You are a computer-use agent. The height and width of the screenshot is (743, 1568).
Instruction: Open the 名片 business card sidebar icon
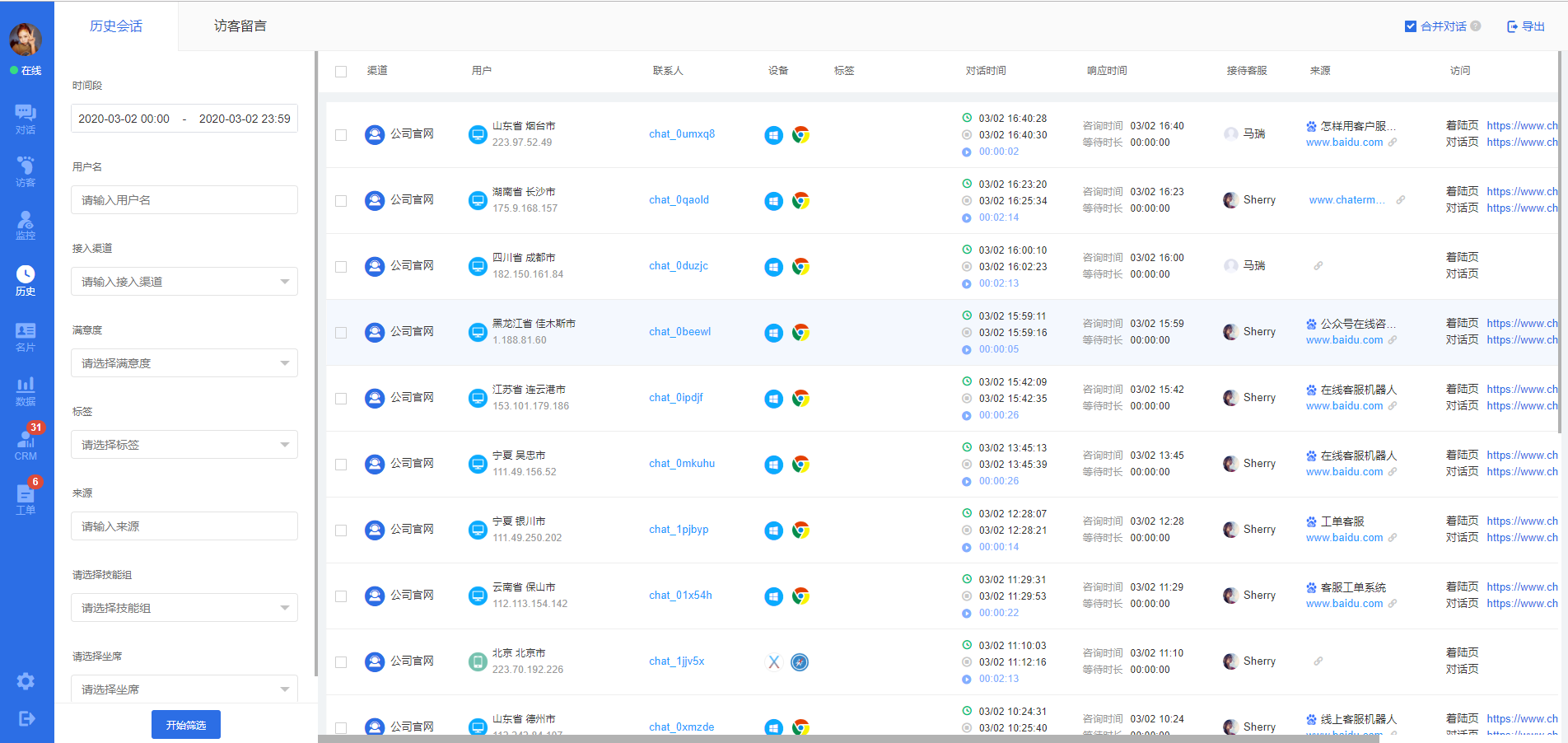[x=26, y=336]
